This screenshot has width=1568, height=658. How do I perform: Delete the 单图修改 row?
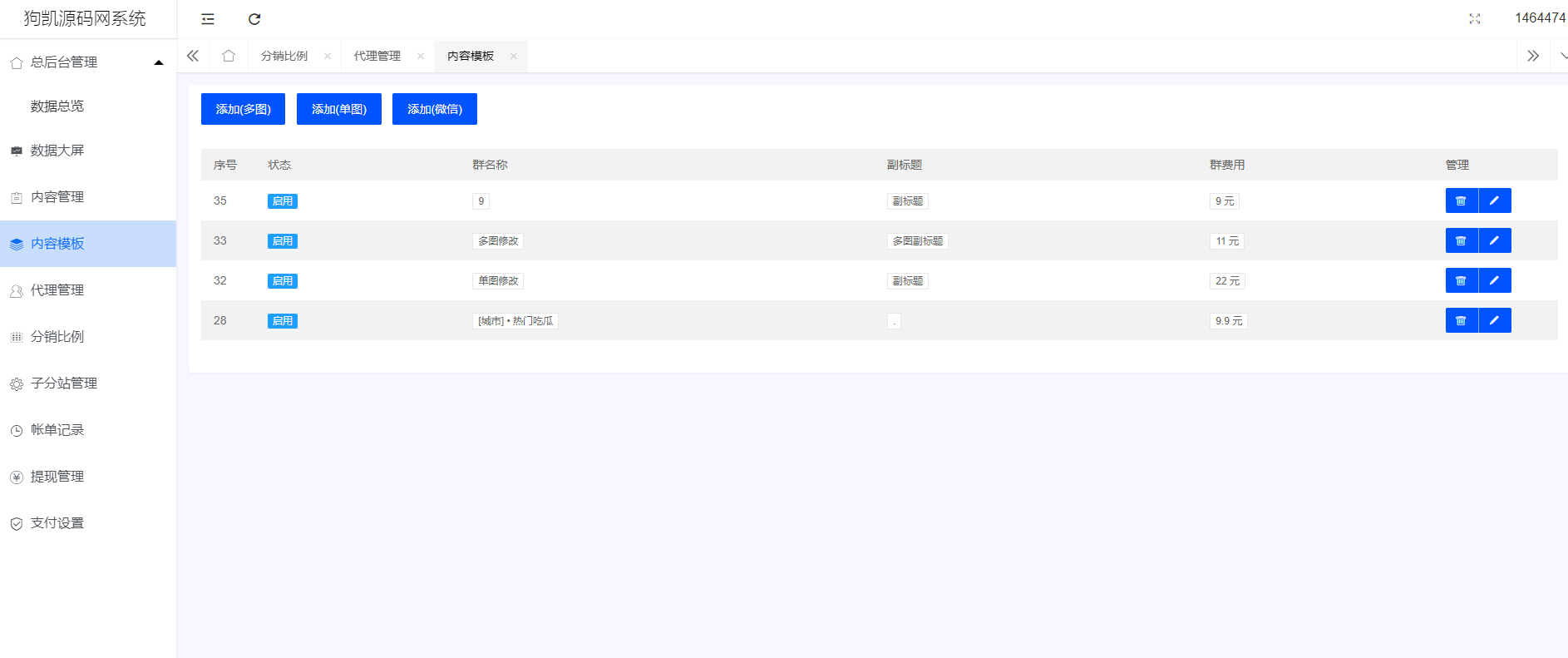coord(1461,280)
